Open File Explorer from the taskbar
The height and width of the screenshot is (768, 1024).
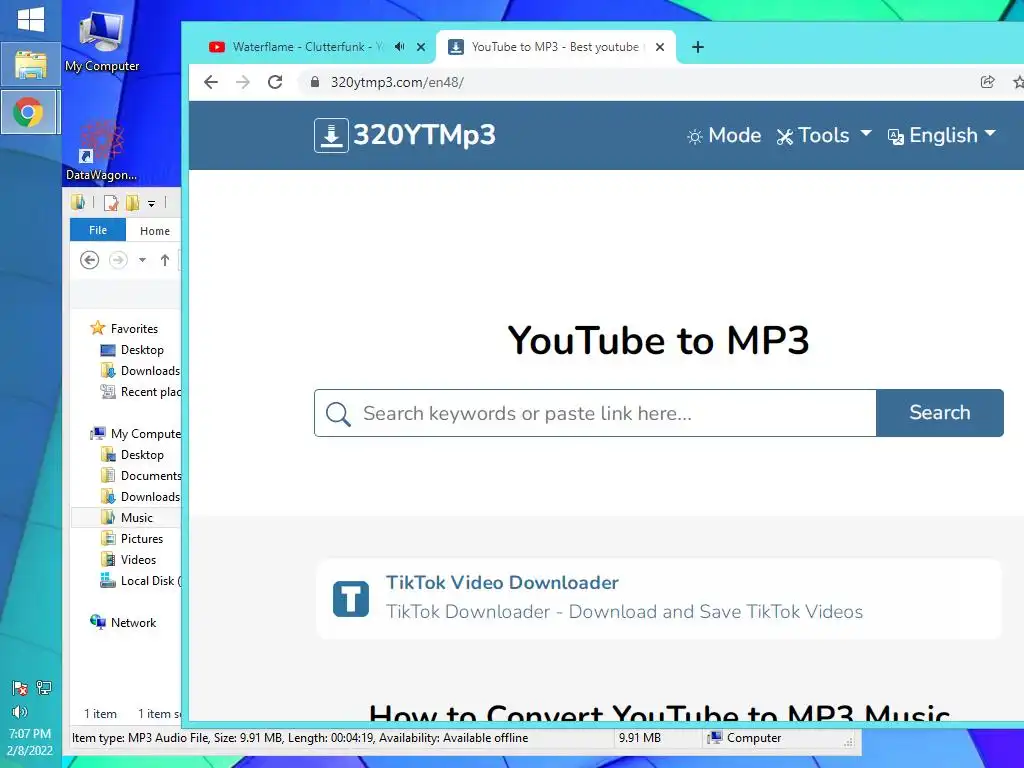pyautogui.click(x=31, y=65)
